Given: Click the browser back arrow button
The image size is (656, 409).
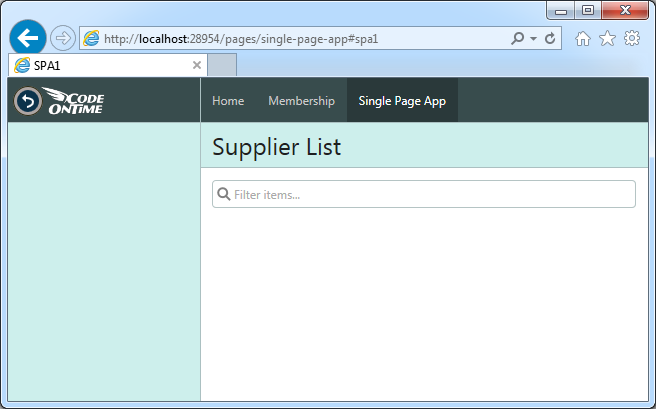Looking at the screenshot, I should 28,38.
